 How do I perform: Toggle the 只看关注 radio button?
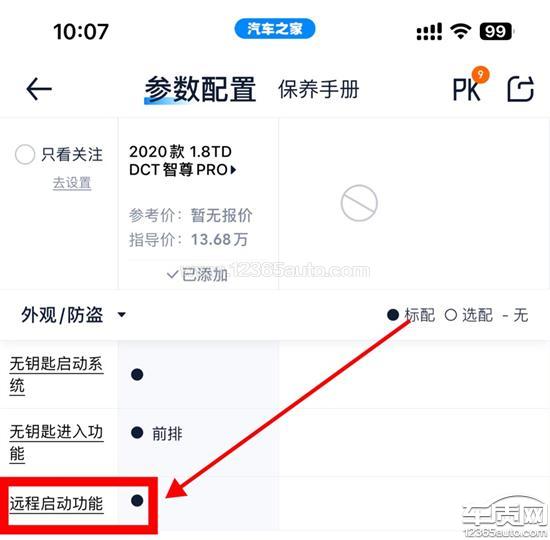[x=25, y=154]
